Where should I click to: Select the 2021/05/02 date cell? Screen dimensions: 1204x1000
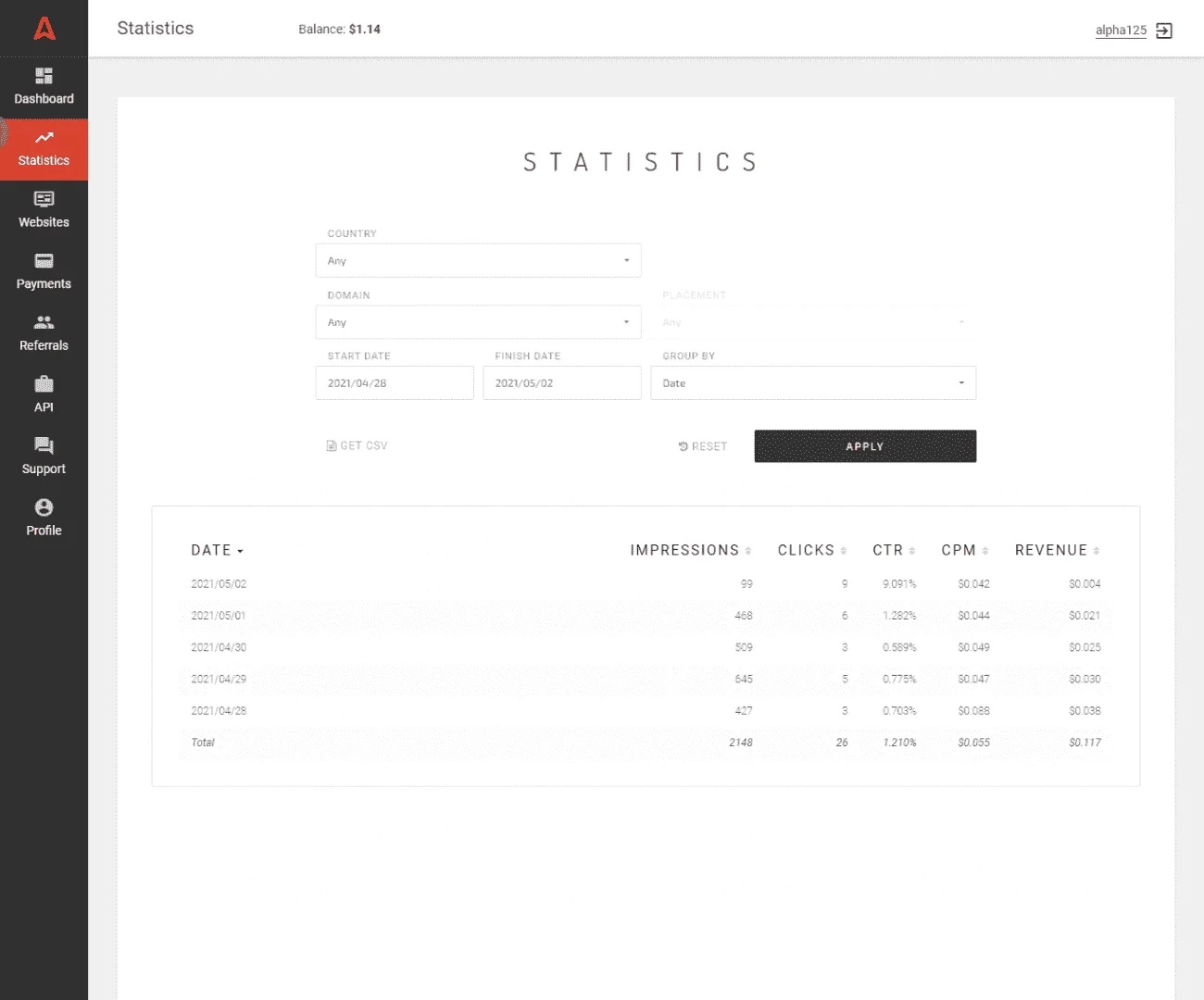[x=219, y=584]
